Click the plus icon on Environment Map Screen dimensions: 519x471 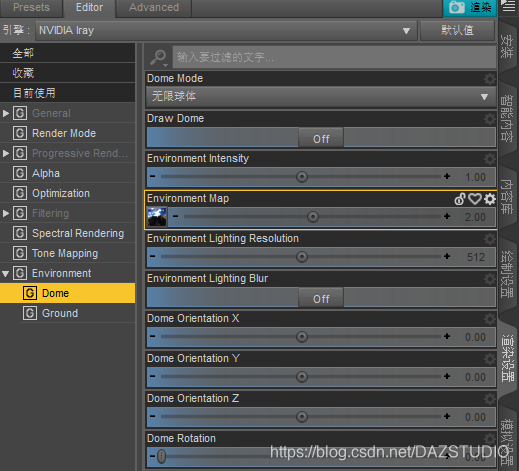point(447,216)
